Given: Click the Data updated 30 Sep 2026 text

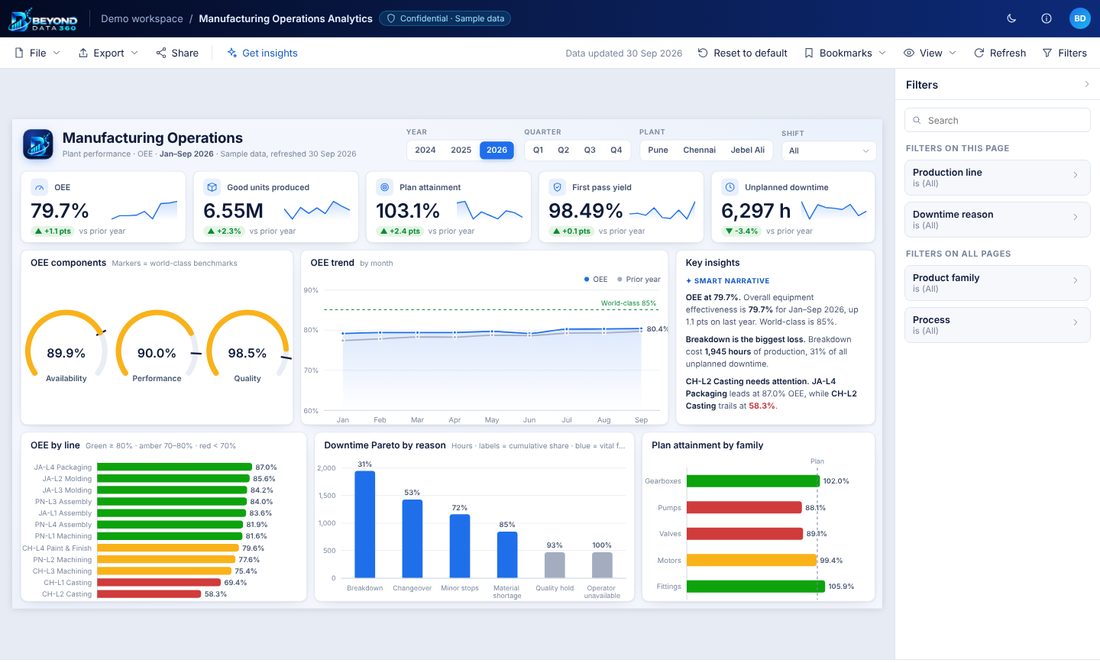Looking at the screenshot, I should [624, 53].
